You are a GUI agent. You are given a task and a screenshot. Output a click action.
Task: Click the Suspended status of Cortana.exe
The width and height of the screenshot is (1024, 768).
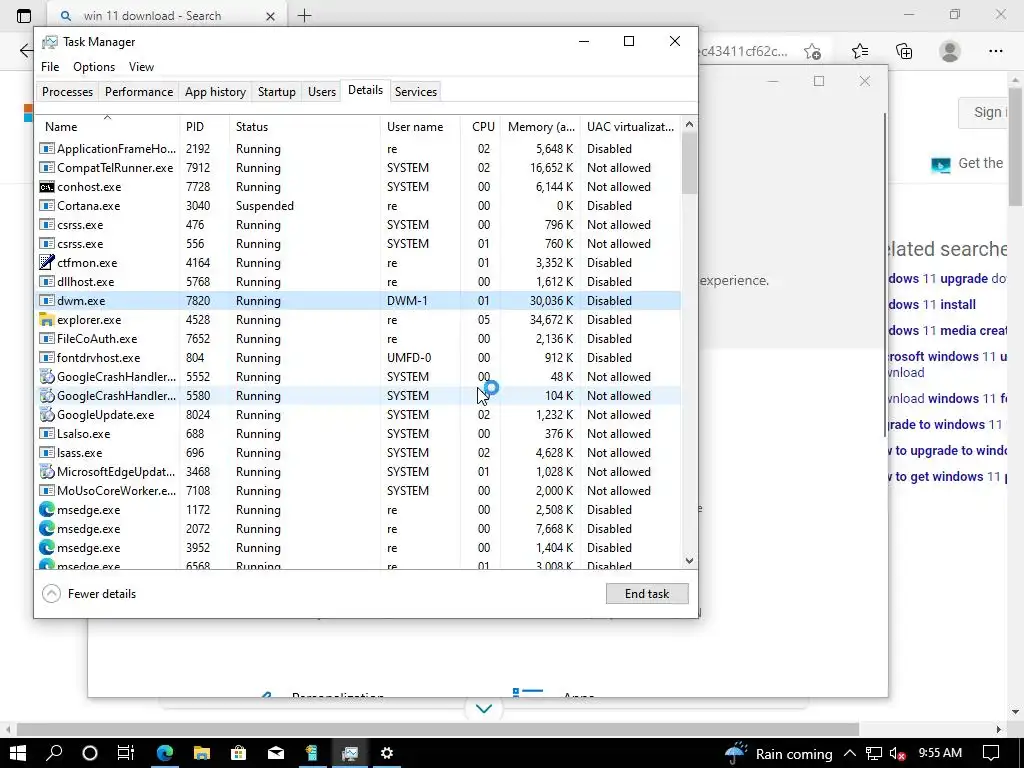pos(264,206)
